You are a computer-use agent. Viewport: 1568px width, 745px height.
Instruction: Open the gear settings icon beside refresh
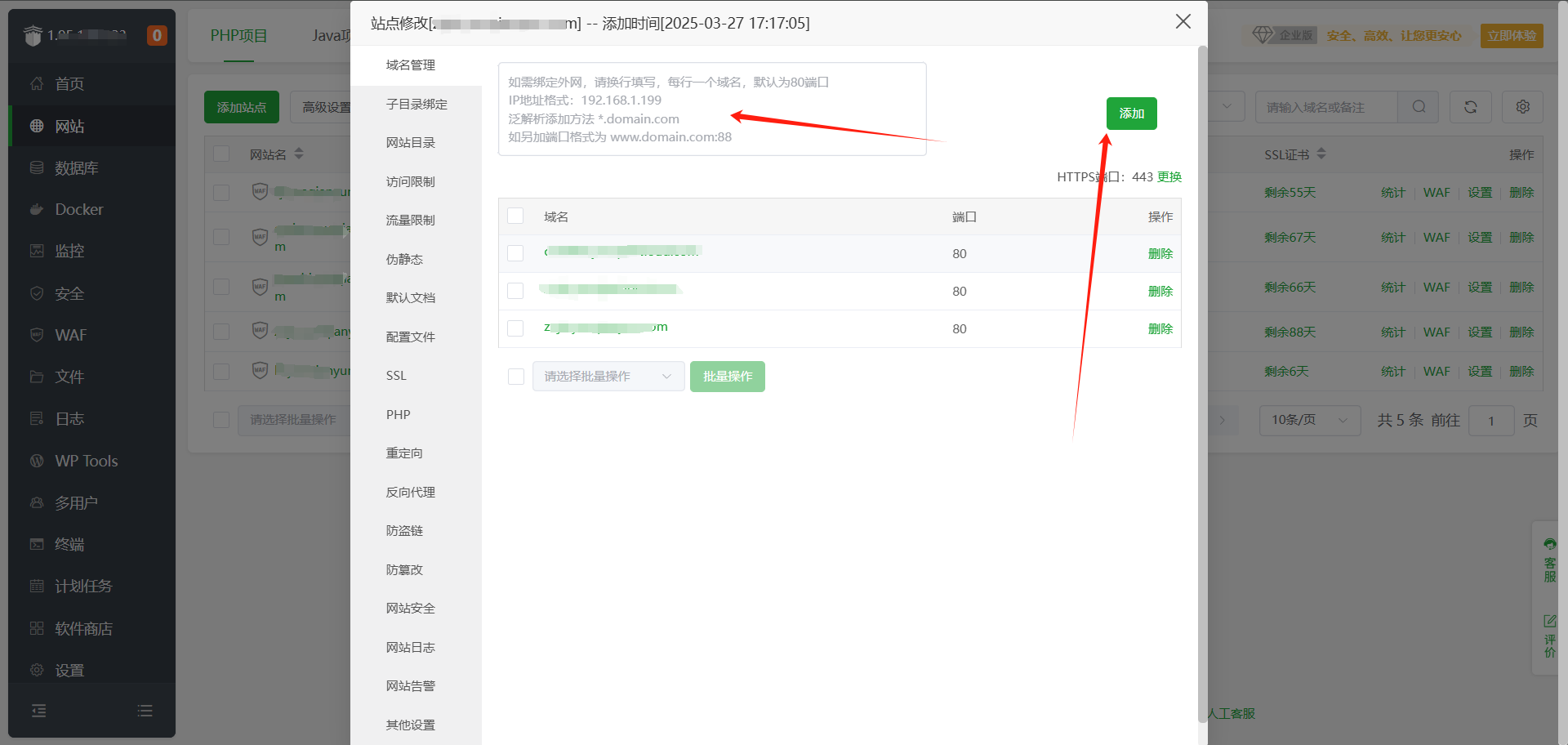tap(1522, 107)
